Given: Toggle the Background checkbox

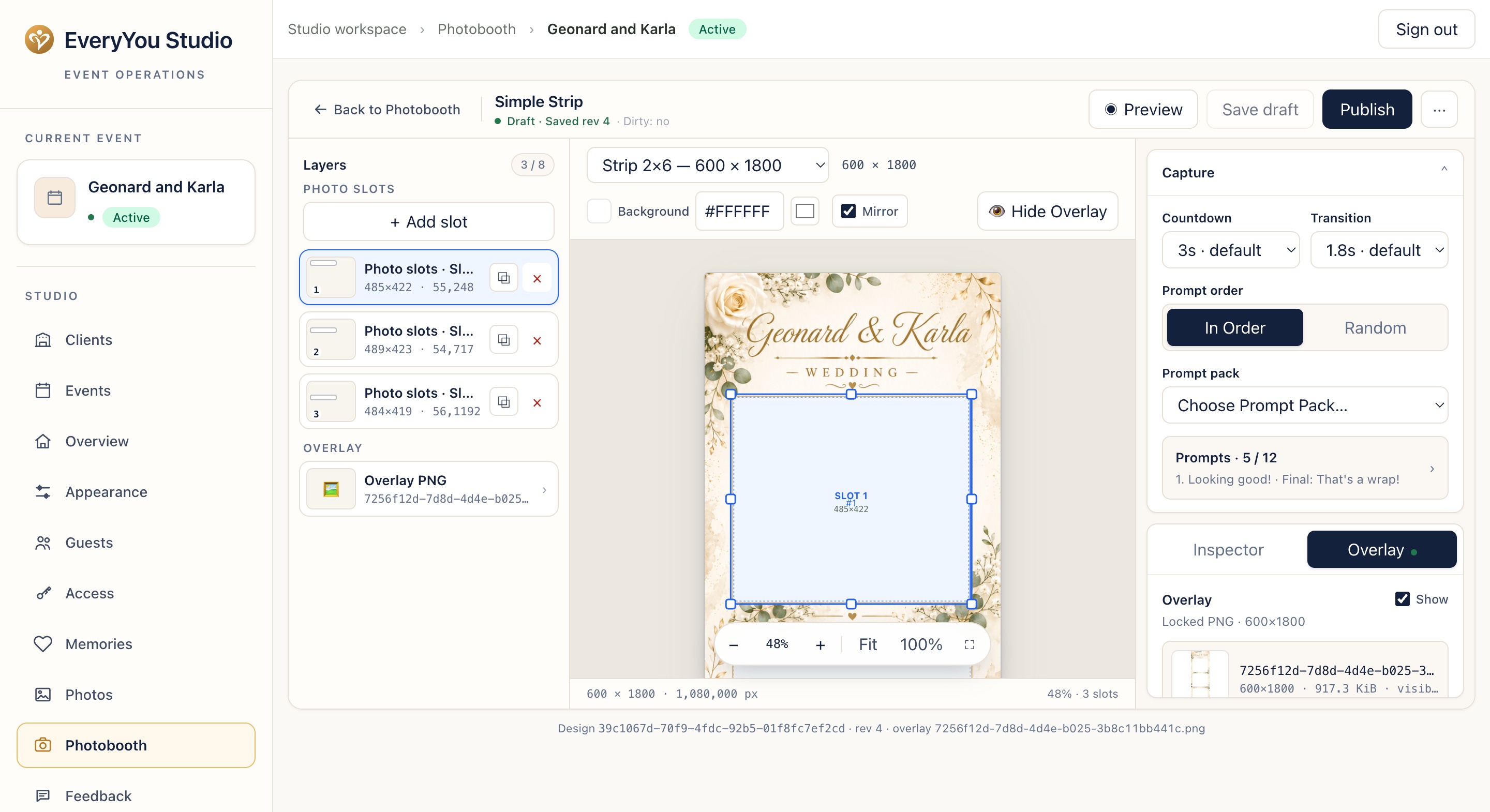Looking at the screenshot, I should (x=599, y=211).
